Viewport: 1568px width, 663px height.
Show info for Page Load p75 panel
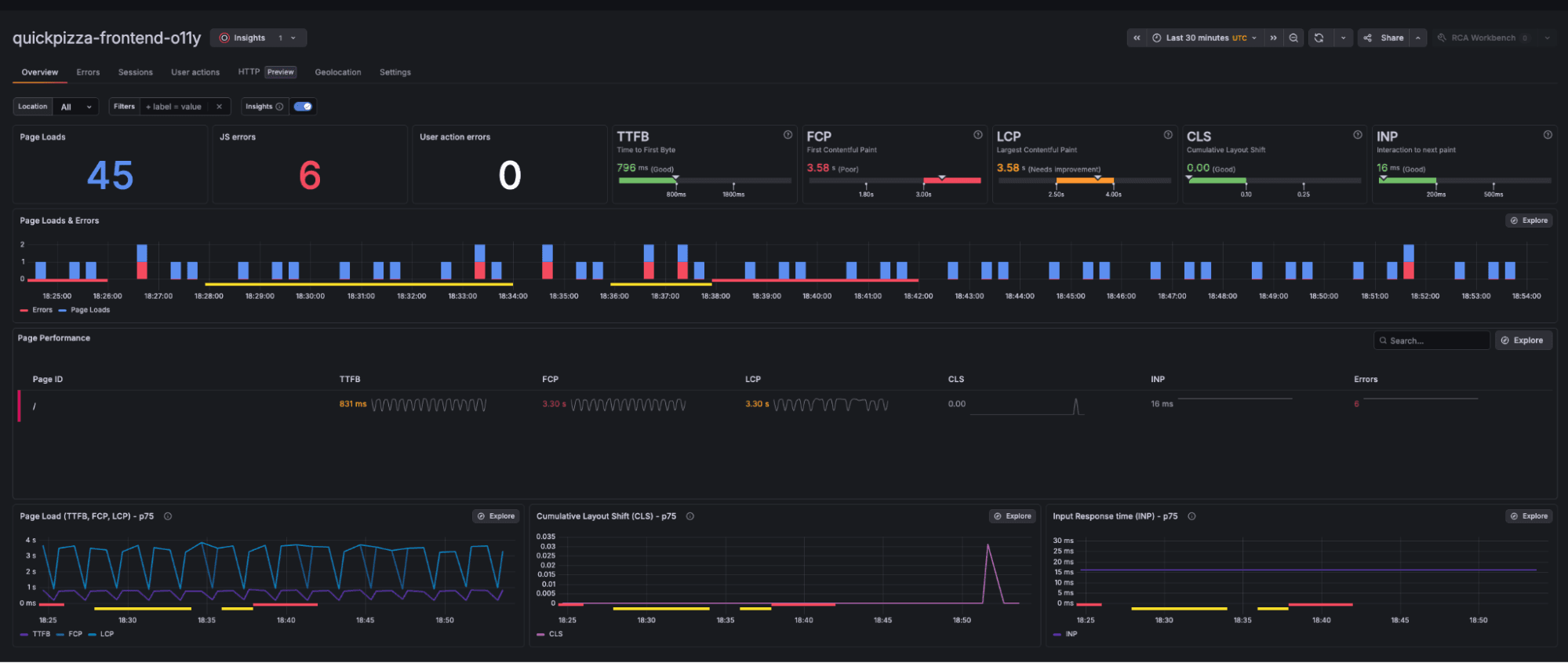pos(168,516)
